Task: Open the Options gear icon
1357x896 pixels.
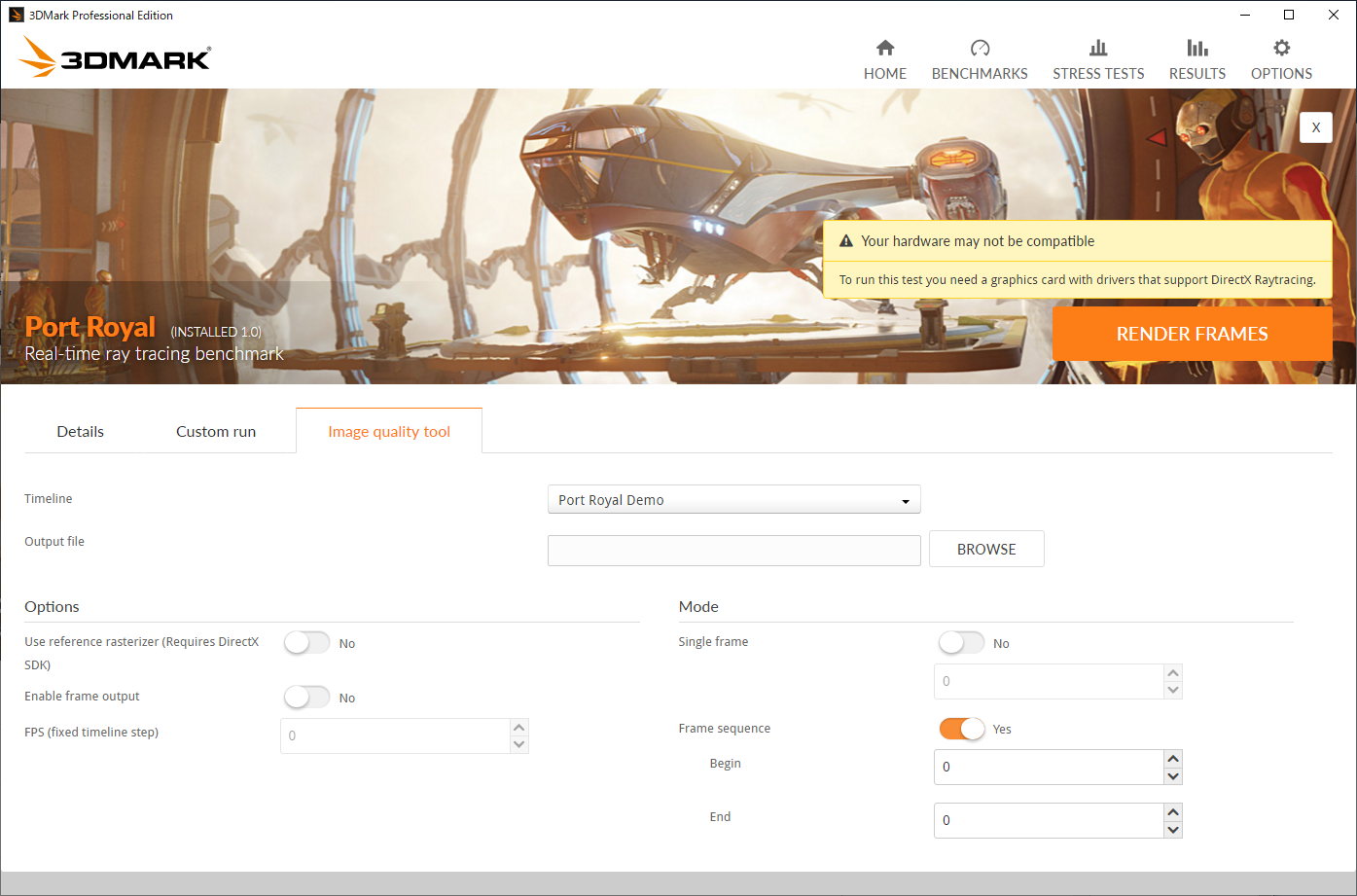Action: coord(1282,48)
